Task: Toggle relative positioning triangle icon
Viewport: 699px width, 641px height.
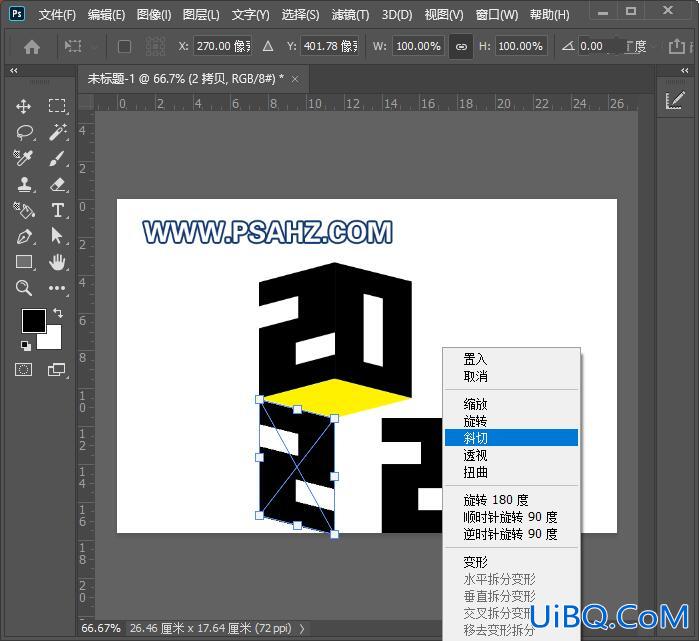Action: point(268,46)
